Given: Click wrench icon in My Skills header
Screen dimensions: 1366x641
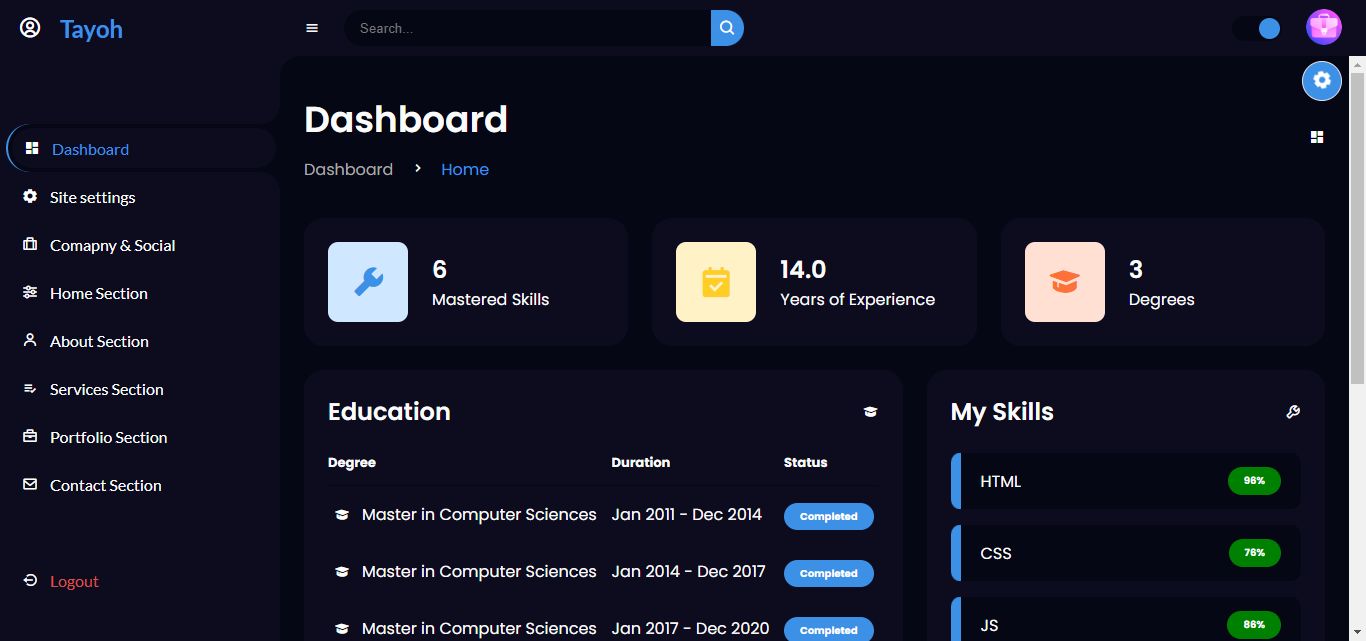Looking at the screenshot, I should [1293, 412].
